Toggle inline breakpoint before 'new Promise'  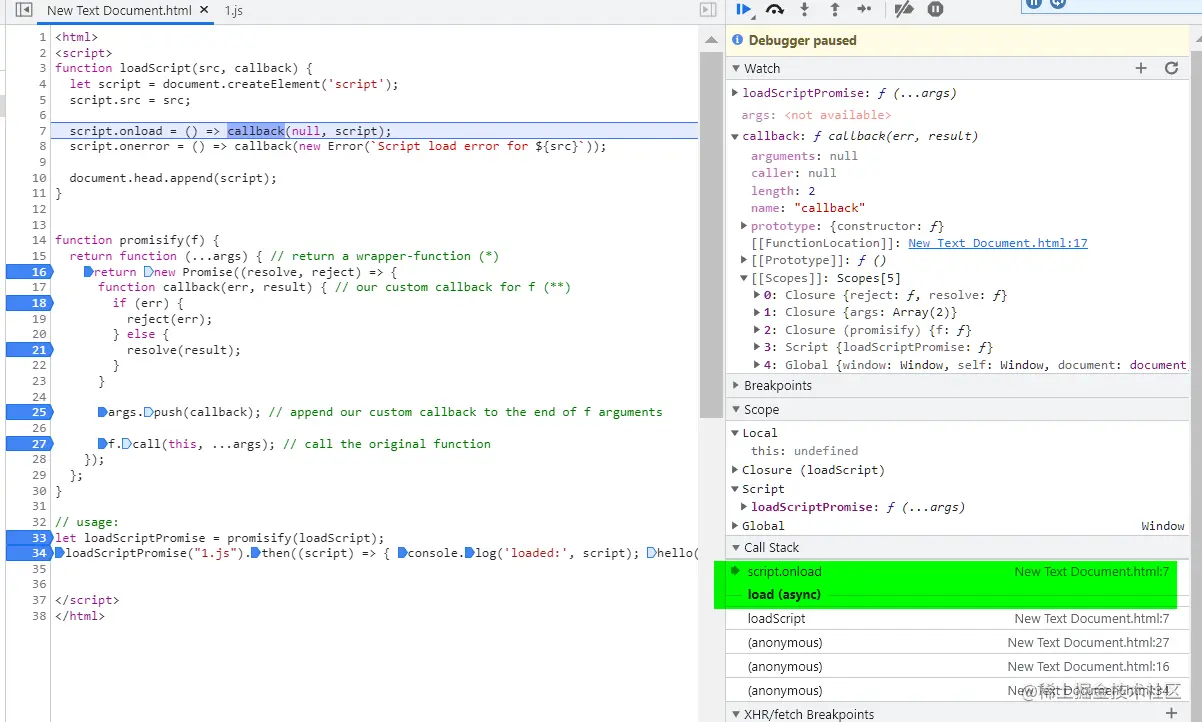148,272
